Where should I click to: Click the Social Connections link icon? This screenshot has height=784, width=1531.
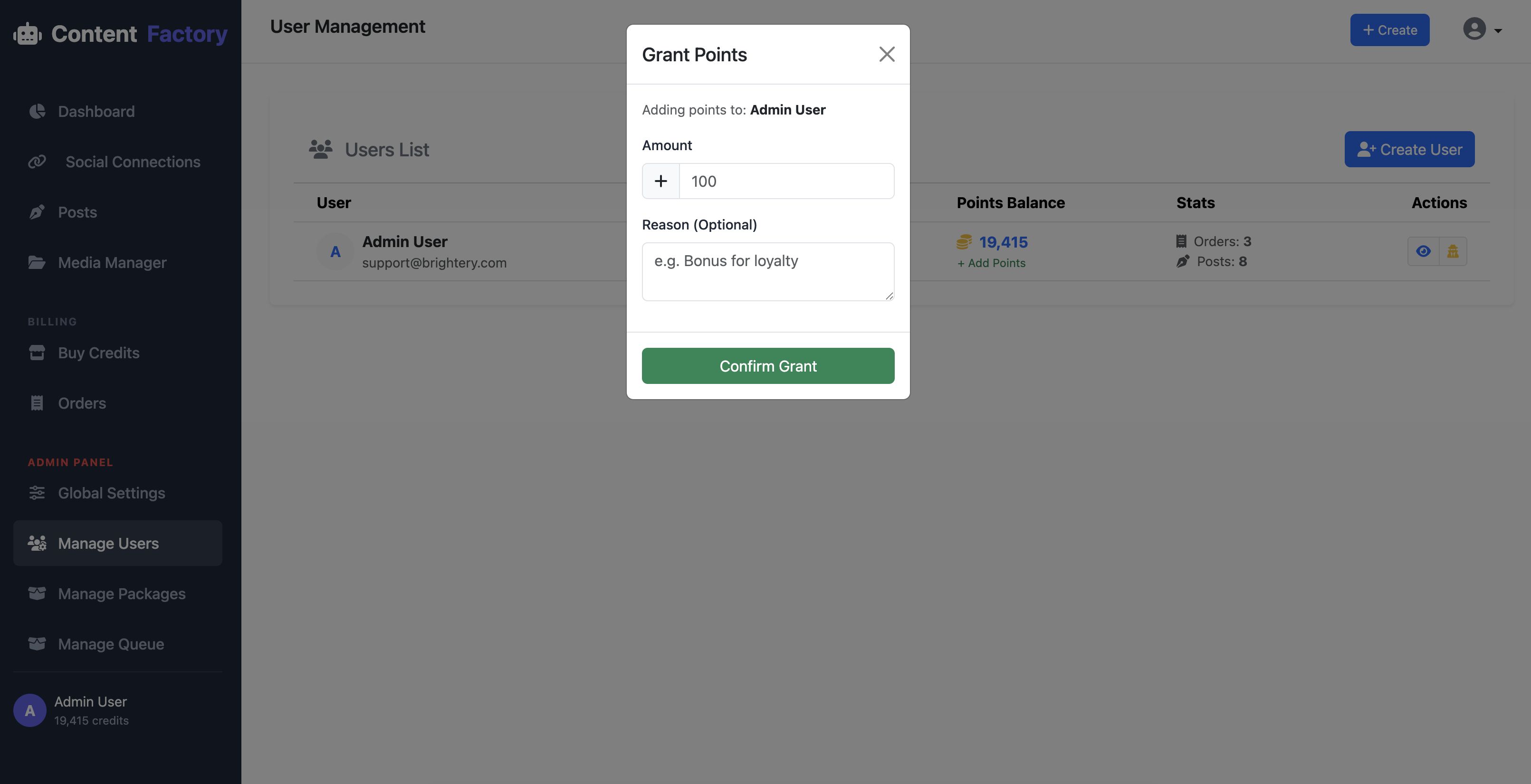tap(38, 162)
